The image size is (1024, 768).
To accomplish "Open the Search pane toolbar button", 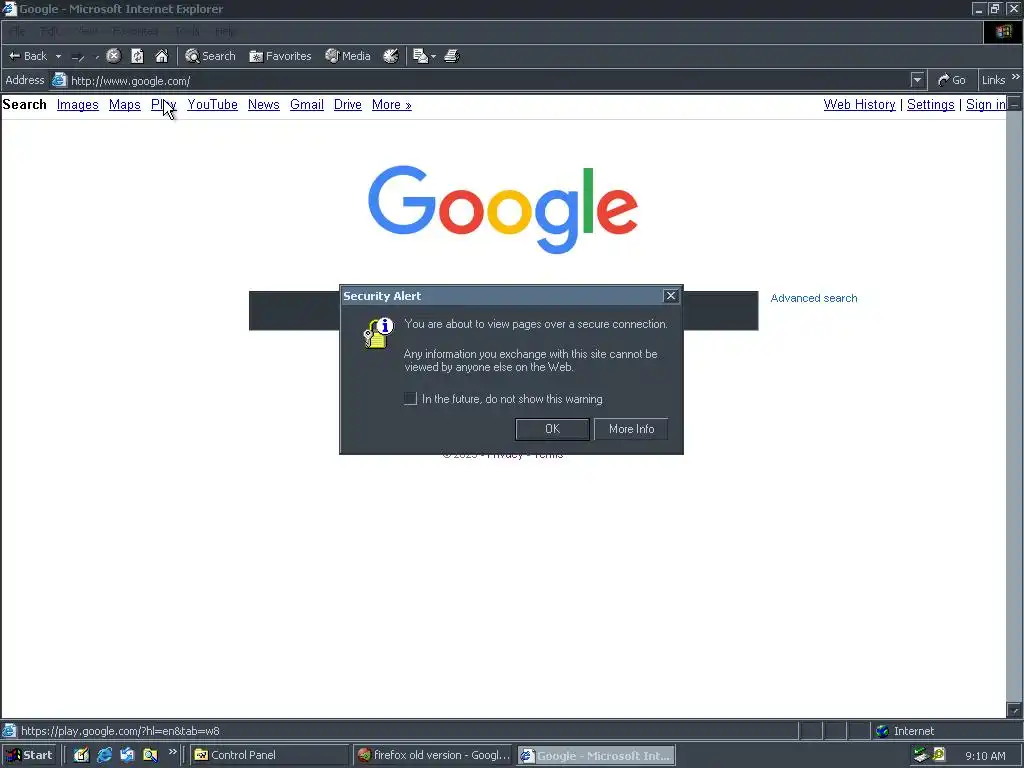I will point(210,56).
